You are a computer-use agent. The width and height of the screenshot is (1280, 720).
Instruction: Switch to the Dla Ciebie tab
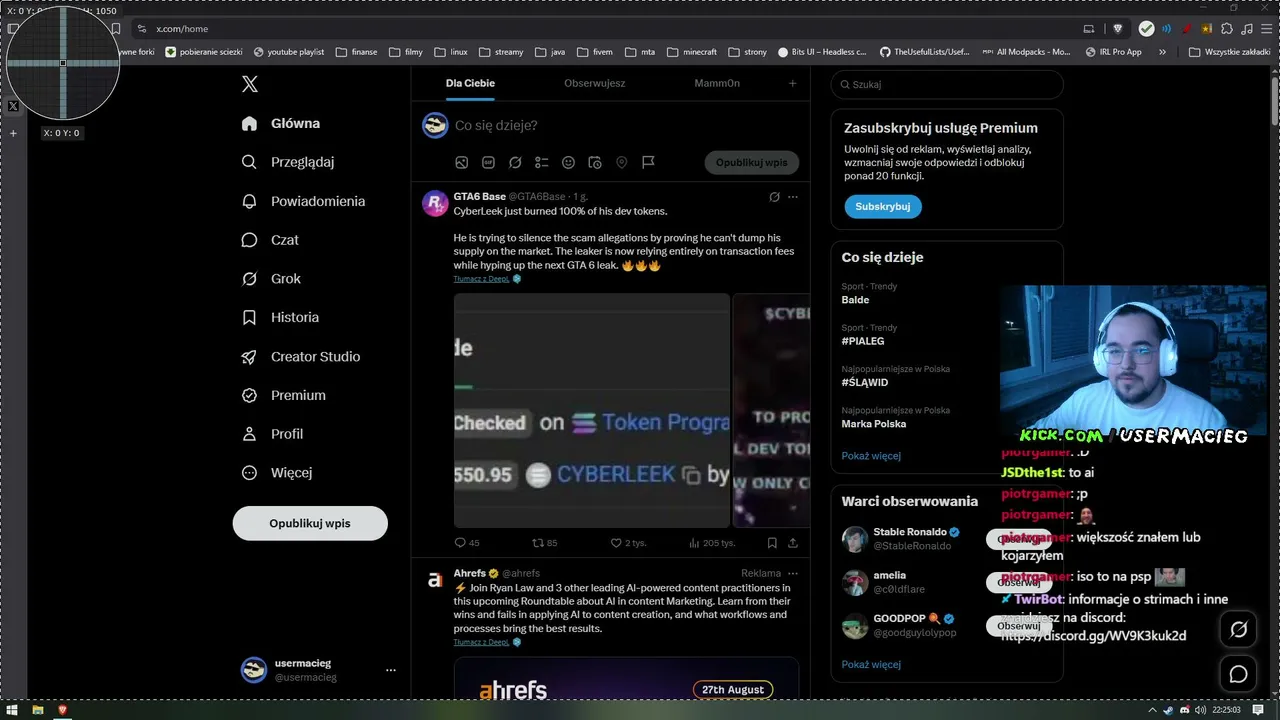coord(470,83)
